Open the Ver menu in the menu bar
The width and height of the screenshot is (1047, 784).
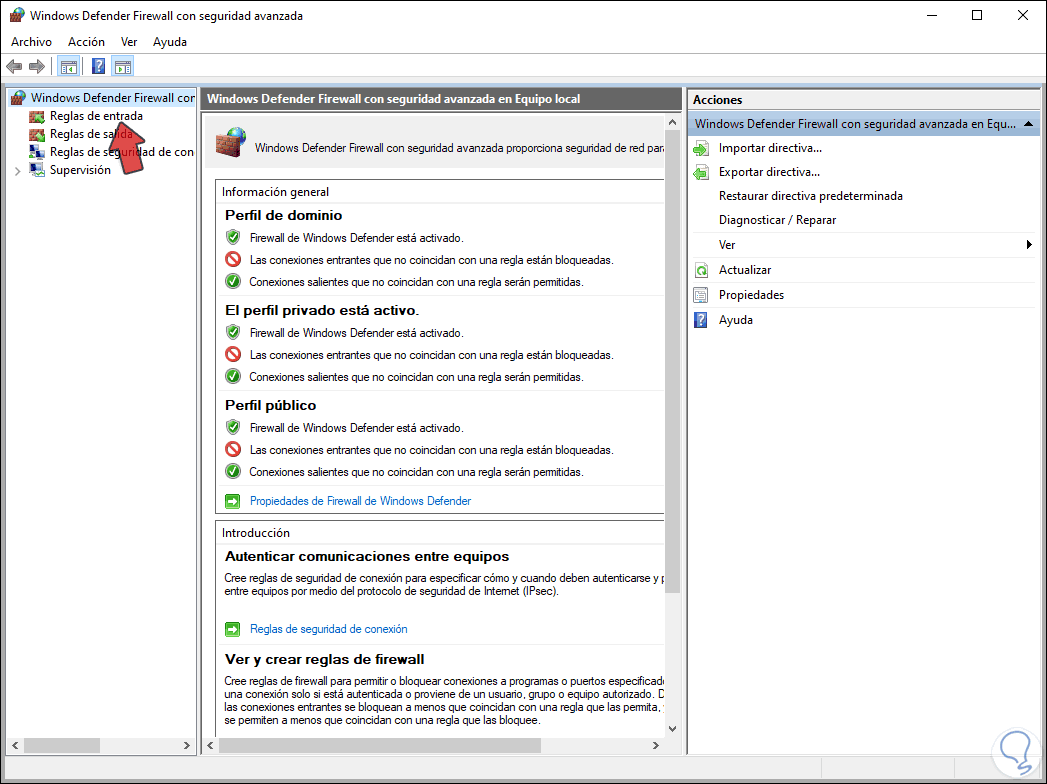coord(129,42)
